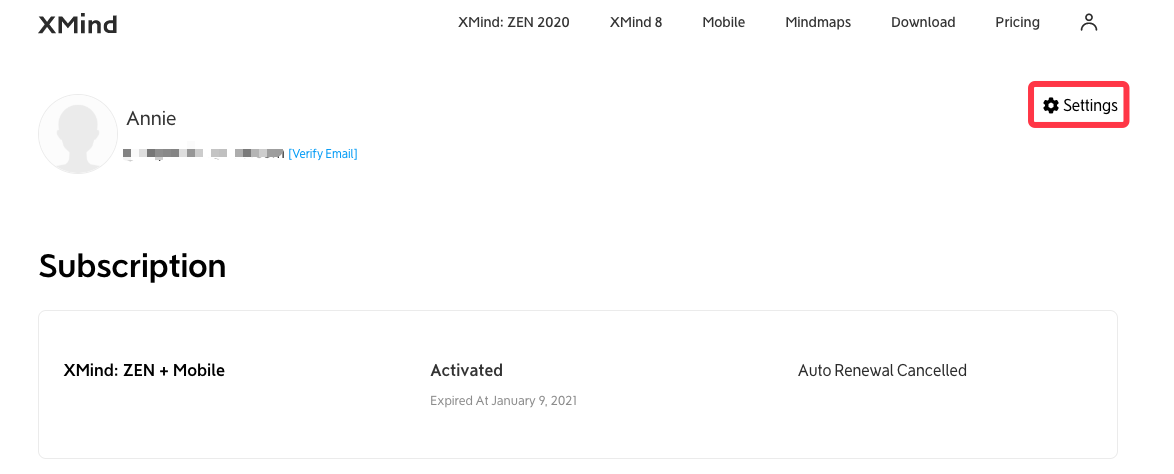Navigate to the Download page
The width and height of the screenshot is (1174, 474).
922,22
